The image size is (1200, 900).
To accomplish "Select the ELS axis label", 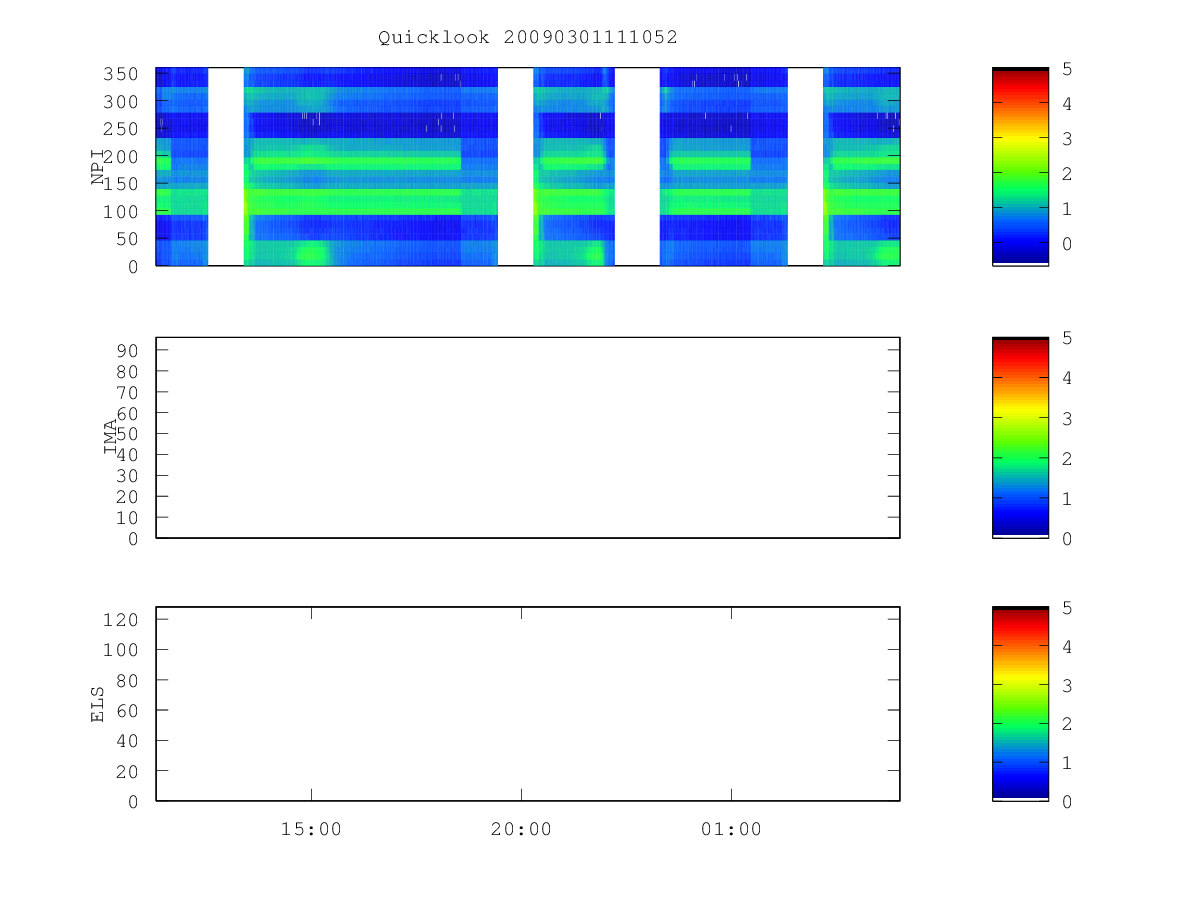I will (98, 704).
